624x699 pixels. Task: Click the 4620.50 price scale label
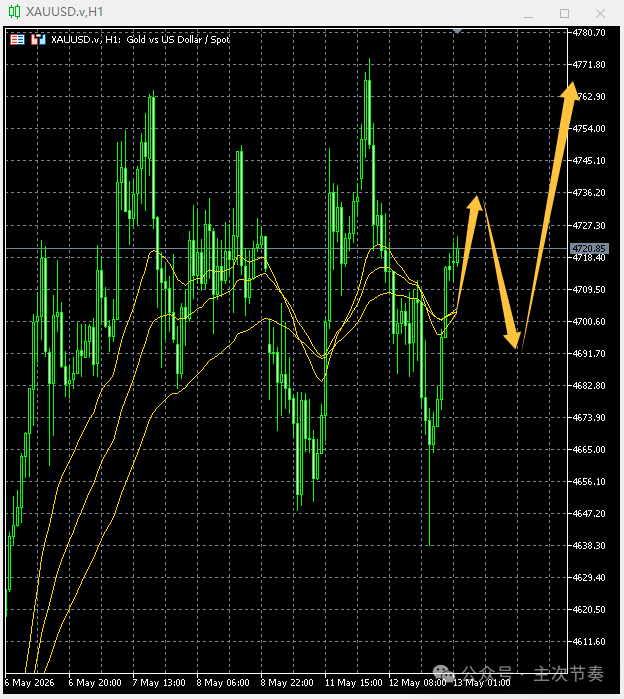pos(589,609)
